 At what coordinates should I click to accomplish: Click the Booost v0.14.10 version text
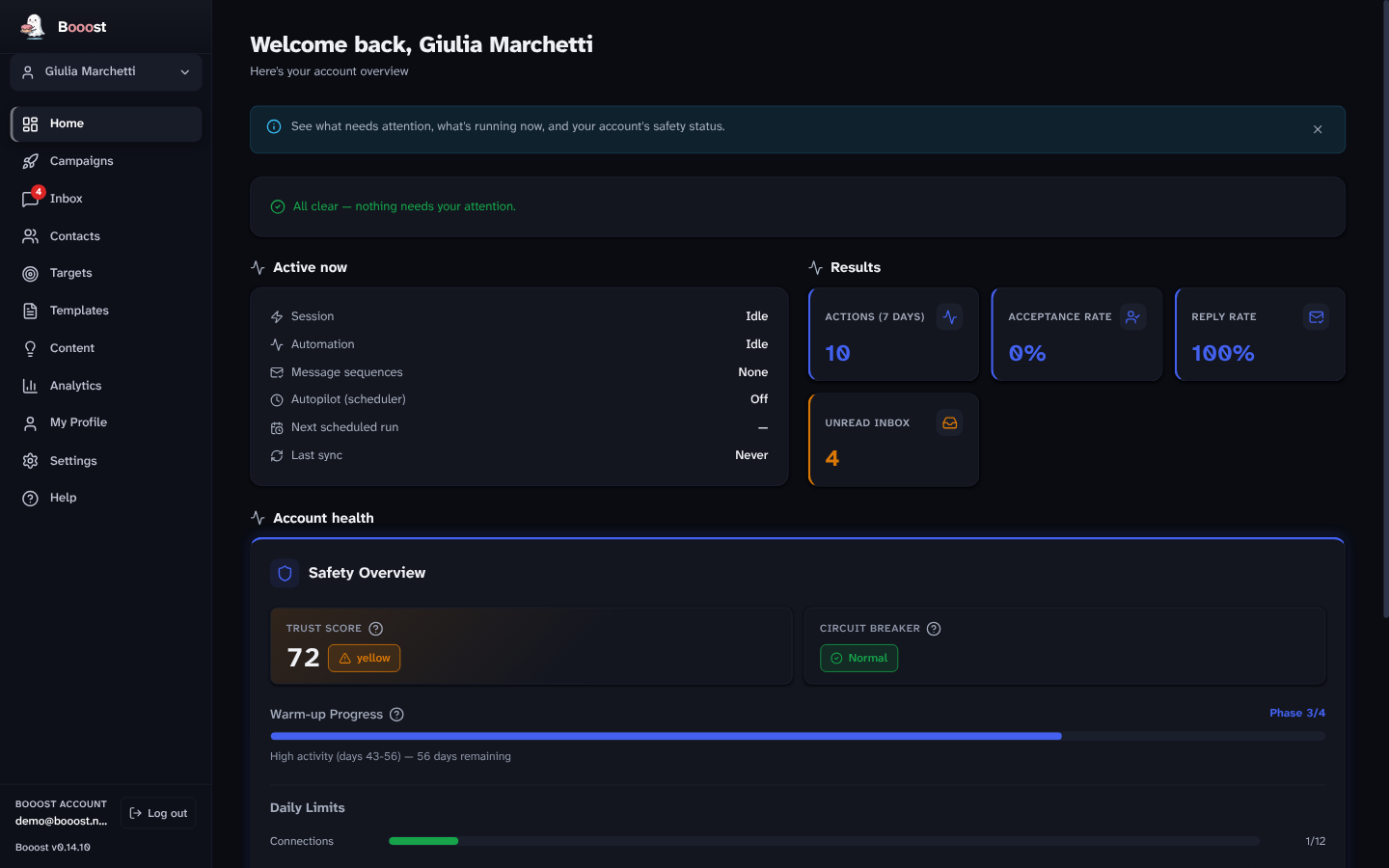53,847
